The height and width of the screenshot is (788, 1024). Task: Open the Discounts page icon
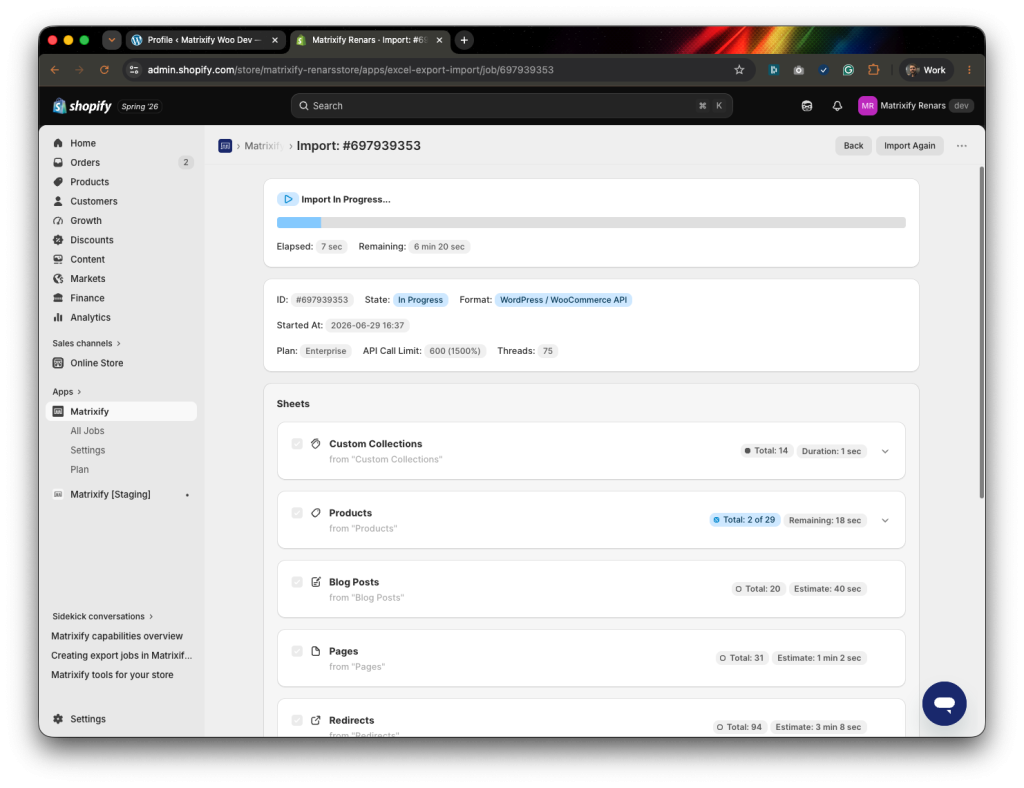pos(58,240)
